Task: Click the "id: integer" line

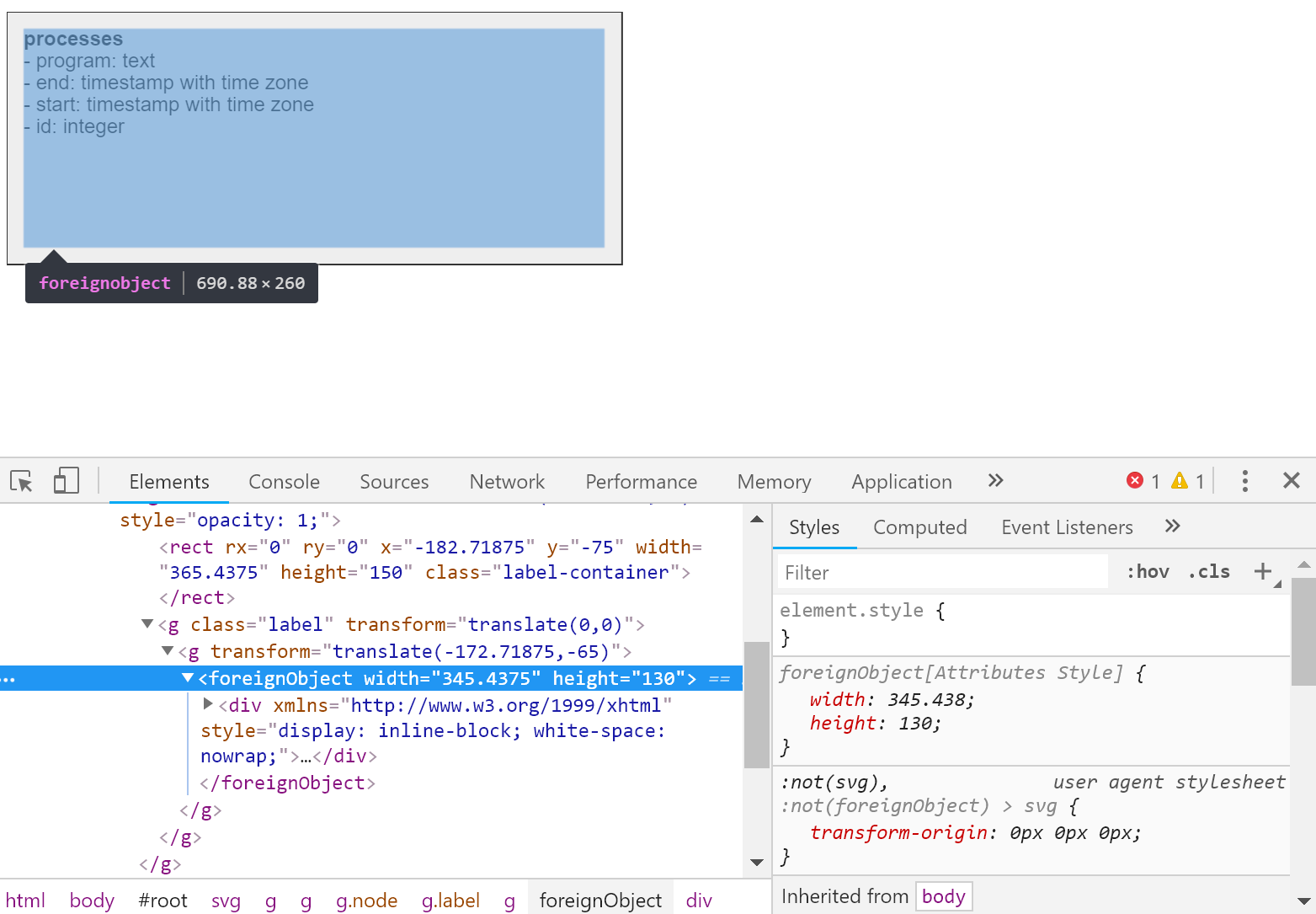Action: click(x=74, y=126)
